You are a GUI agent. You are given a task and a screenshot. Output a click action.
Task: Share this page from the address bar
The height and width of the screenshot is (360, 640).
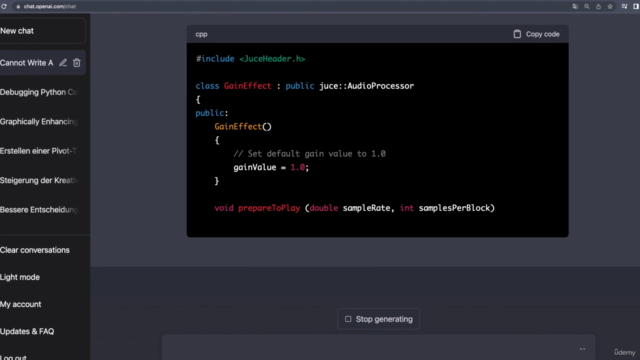(x=598, y=7)
